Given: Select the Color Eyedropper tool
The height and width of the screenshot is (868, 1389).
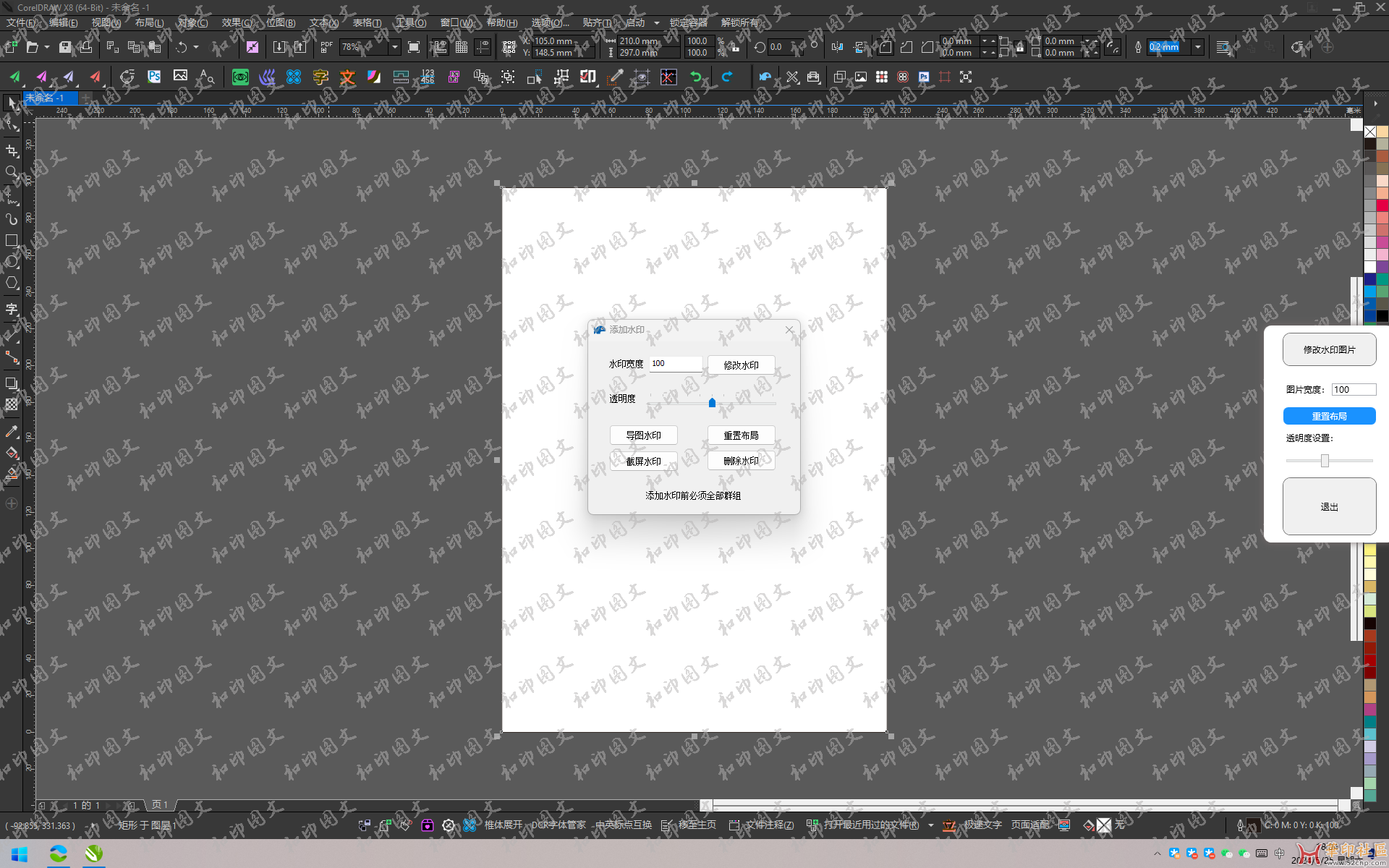Looking at the screenshot, I should click(12, 432).
